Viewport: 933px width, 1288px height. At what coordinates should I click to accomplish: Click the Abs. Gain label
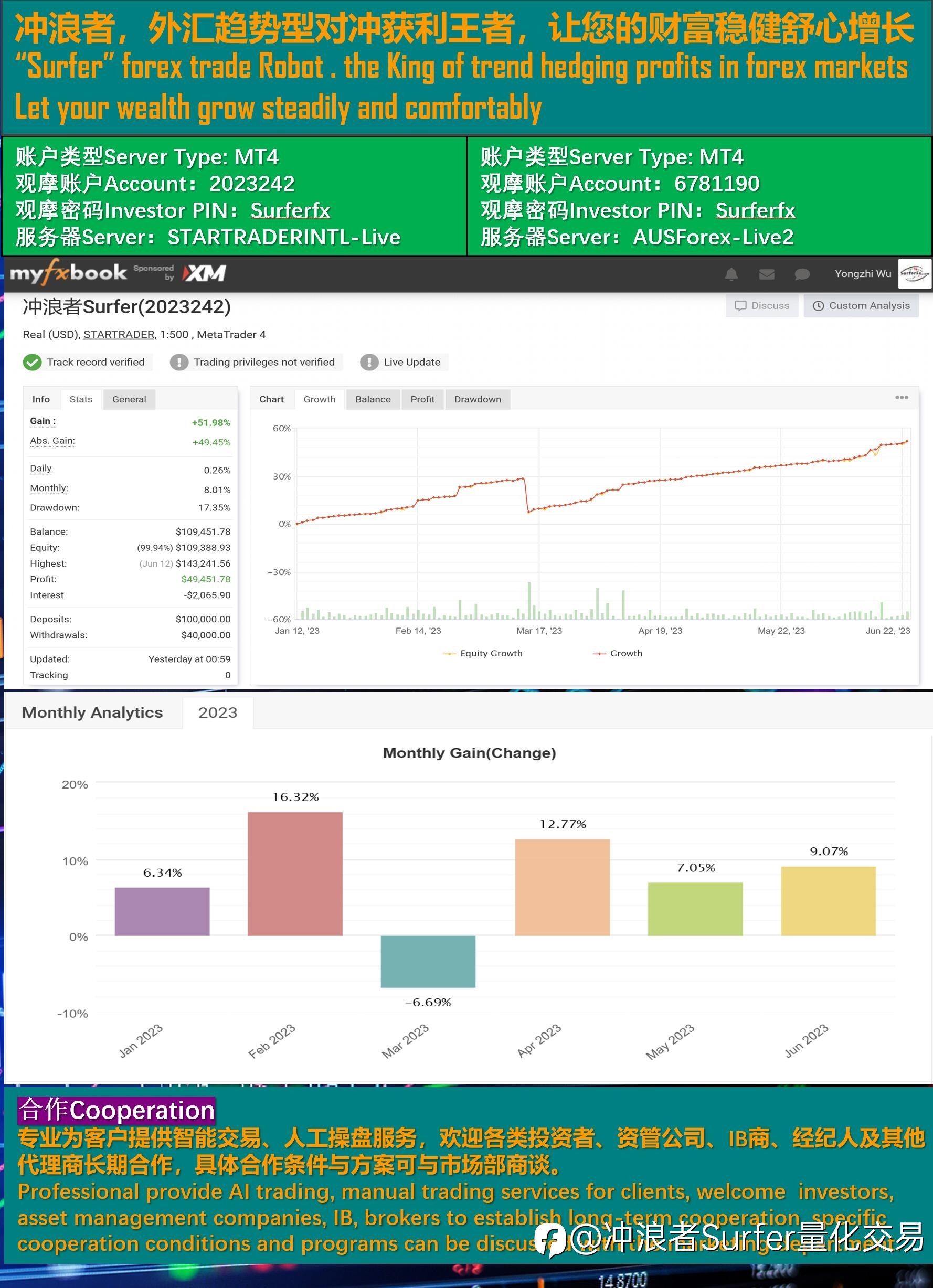pos(52,441)
